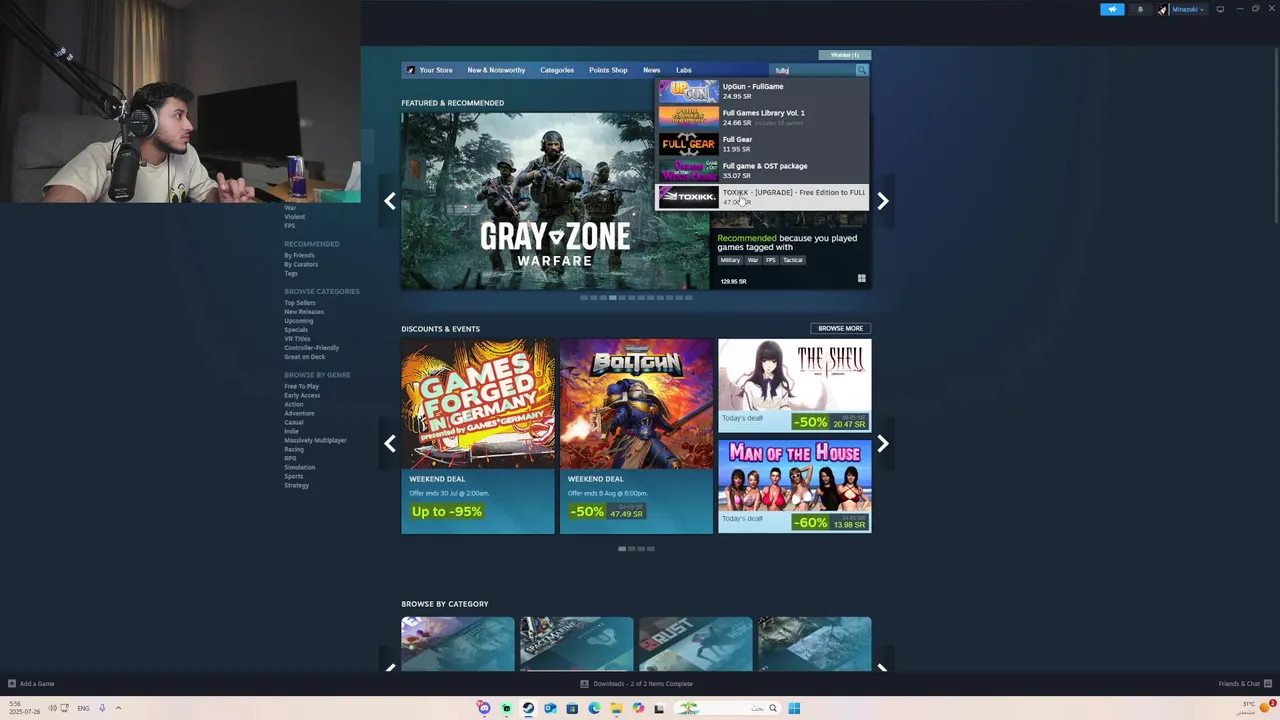Open the Categories menu

point(557,70)
